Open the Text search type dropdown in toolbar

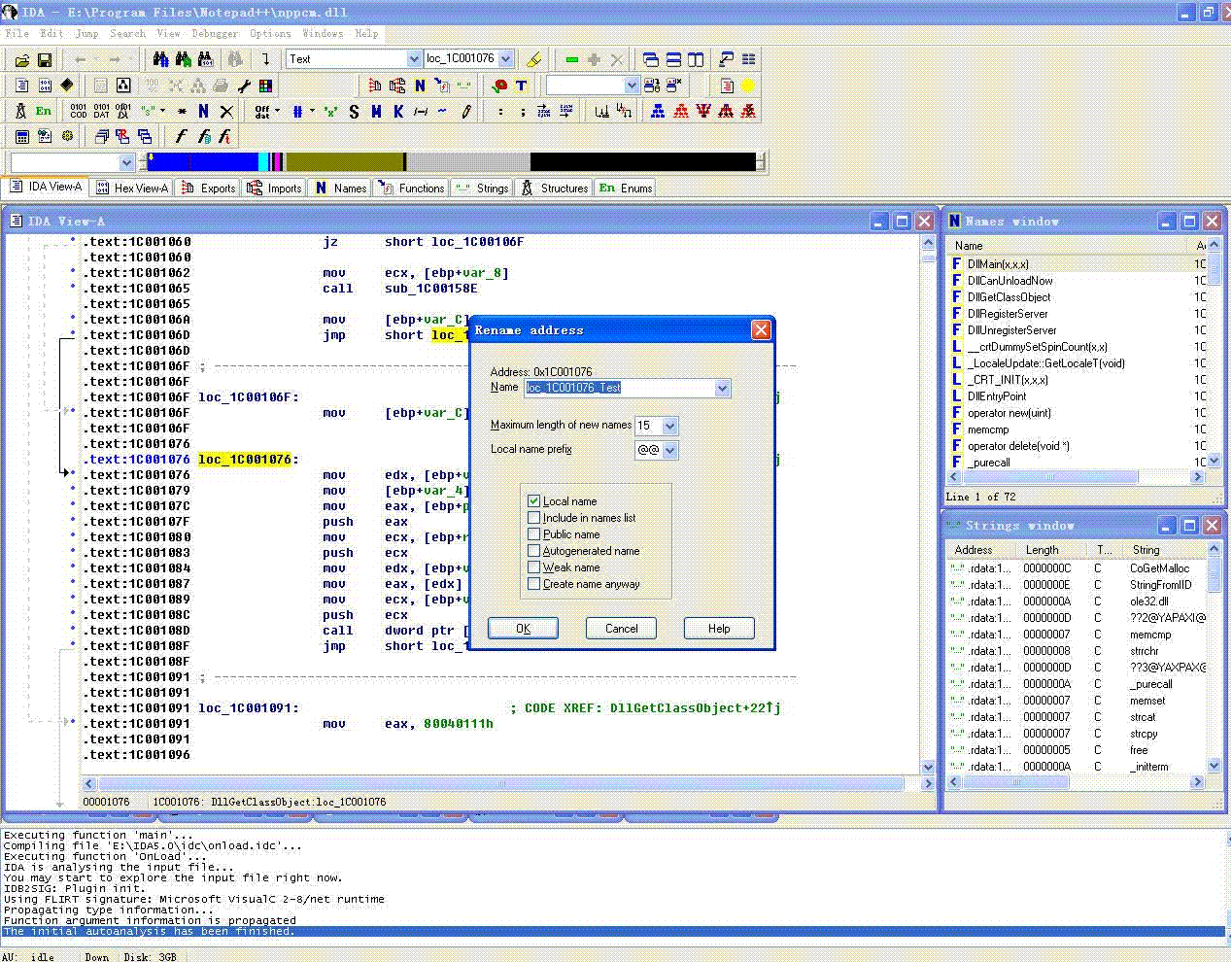(x=414, y=59)
